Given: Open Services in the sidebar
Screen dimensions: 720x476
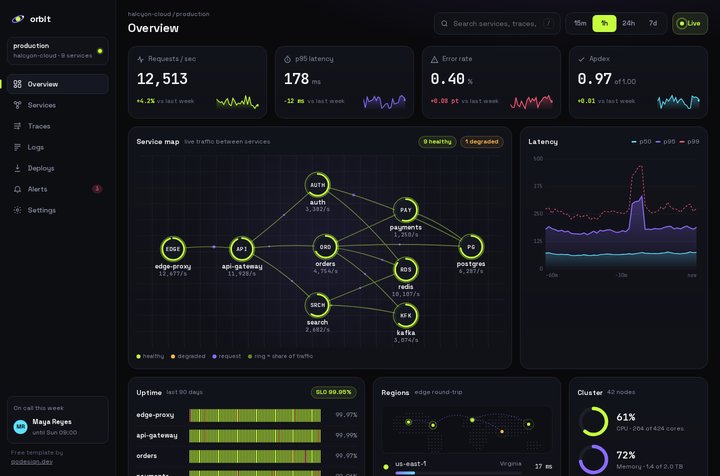Looking at the screenshot, I should (58, 105).
